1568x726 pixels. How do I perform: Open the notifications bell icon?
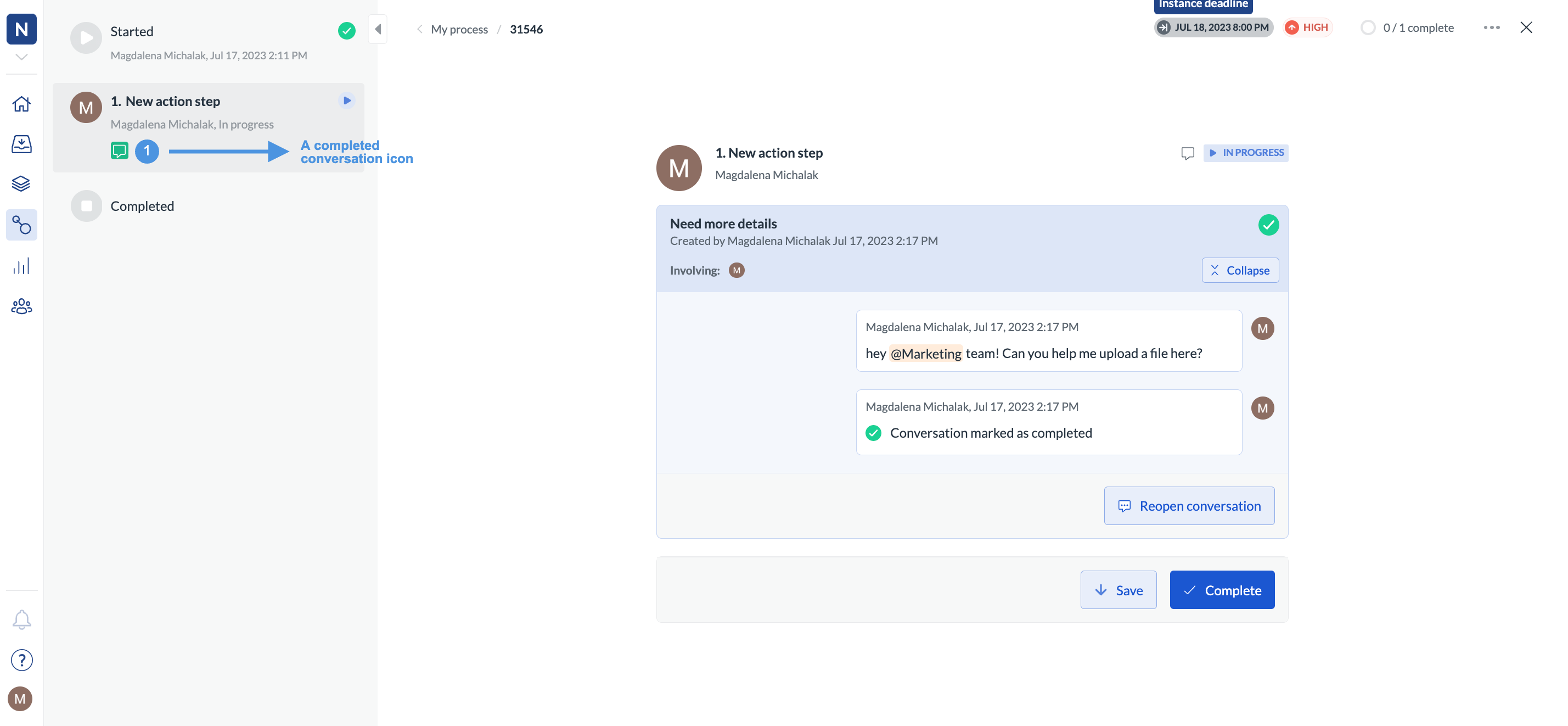coord(21,619)
